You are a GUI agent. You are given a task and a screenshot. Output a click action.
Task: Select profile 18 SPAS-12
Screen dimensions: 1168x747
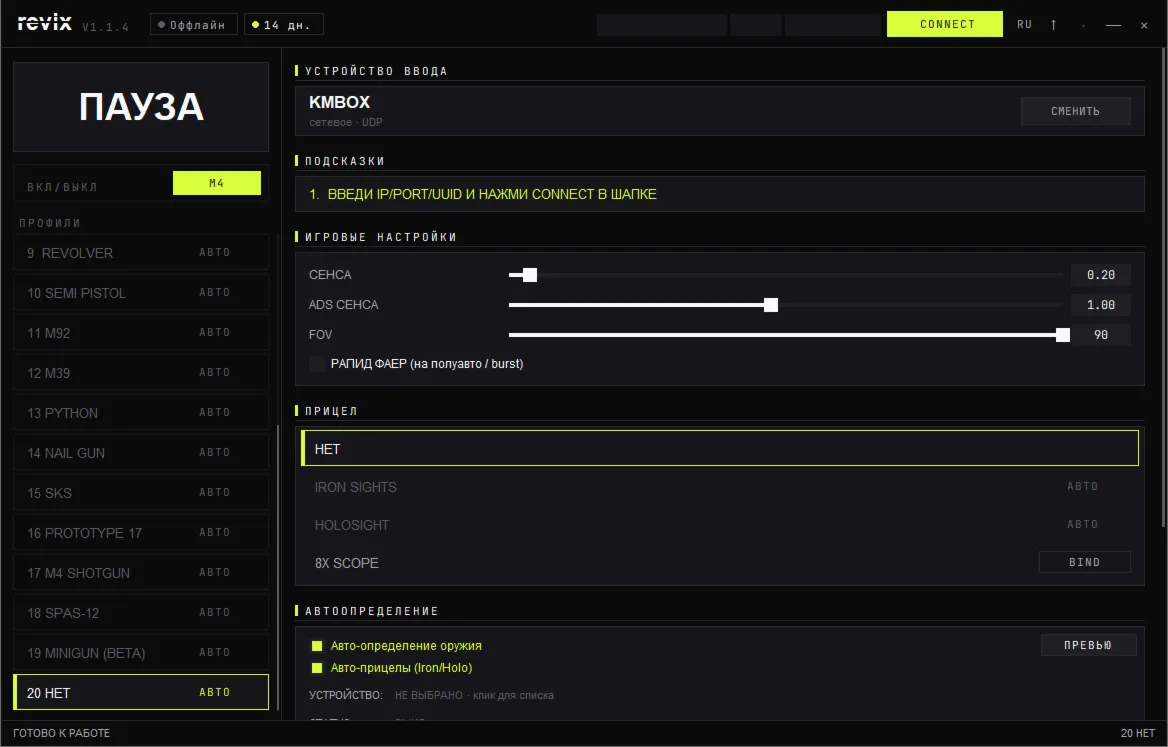141,613
